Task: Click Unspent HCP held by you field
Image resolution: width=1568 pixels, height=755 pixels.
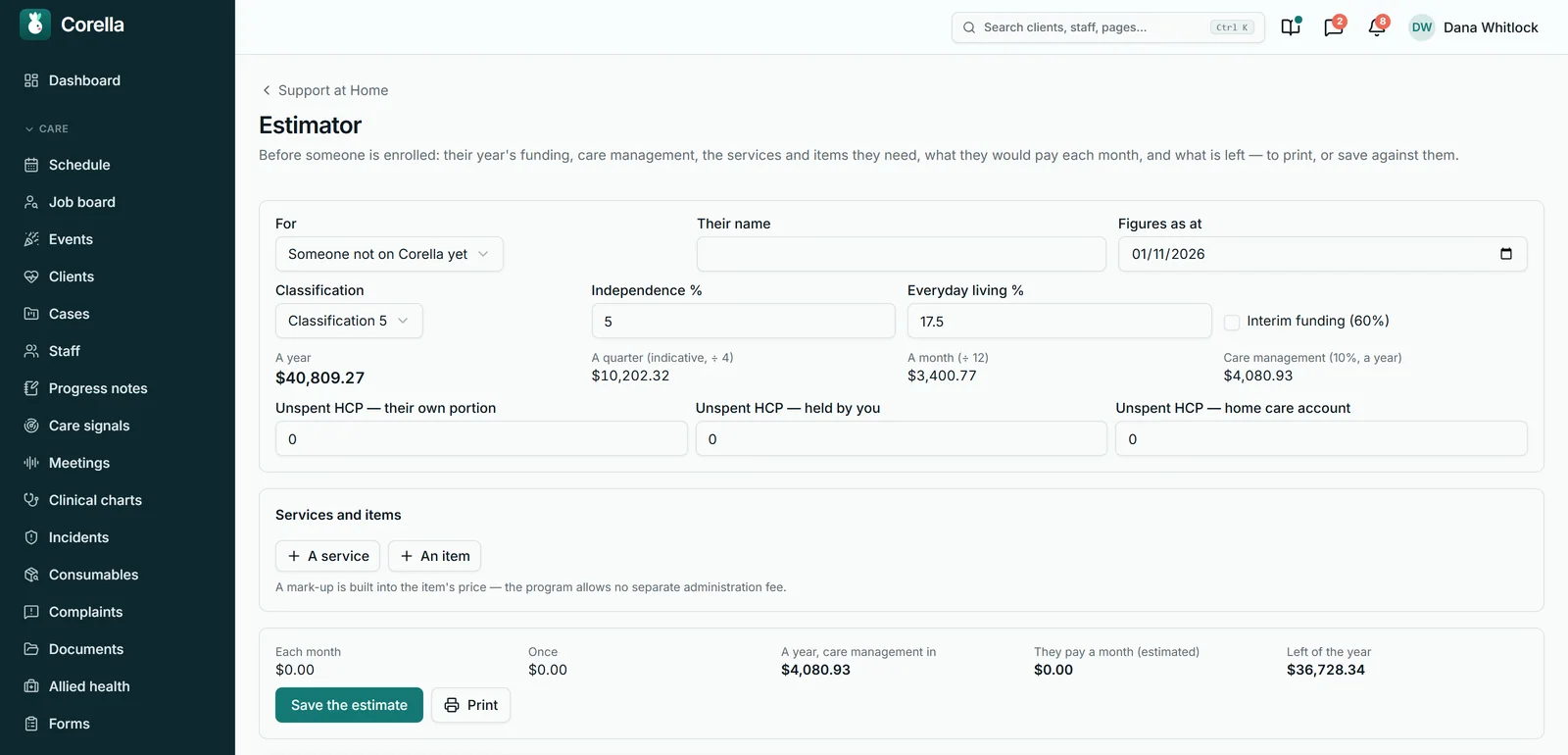Action: point(902,438)
